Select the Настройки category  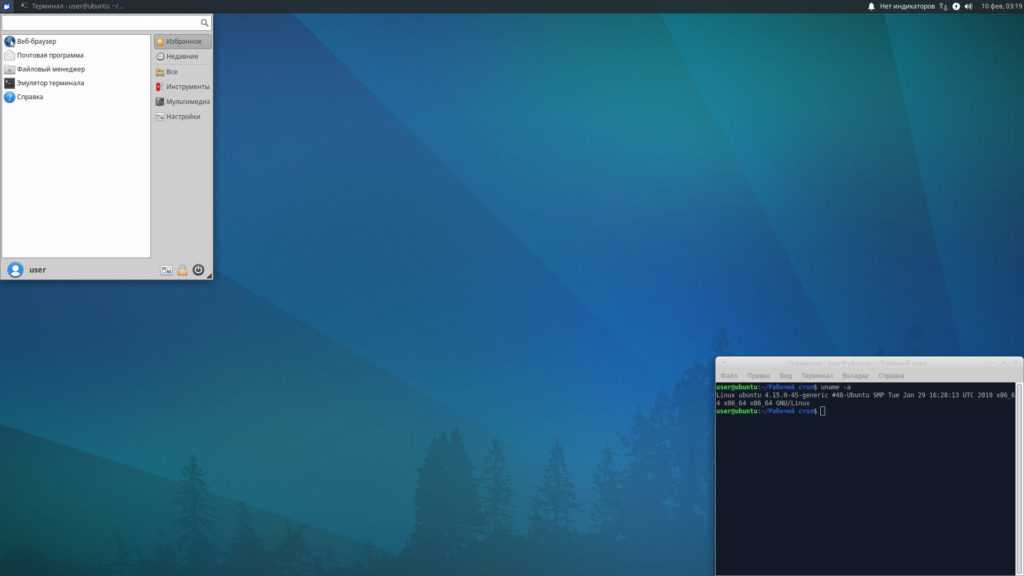[182, 116]
